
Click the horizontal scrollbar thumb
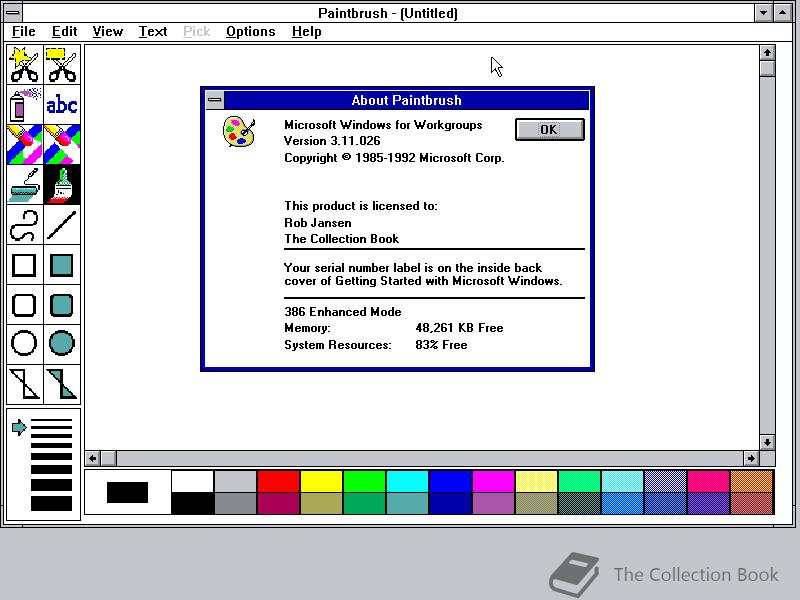(x=108, y=458)
